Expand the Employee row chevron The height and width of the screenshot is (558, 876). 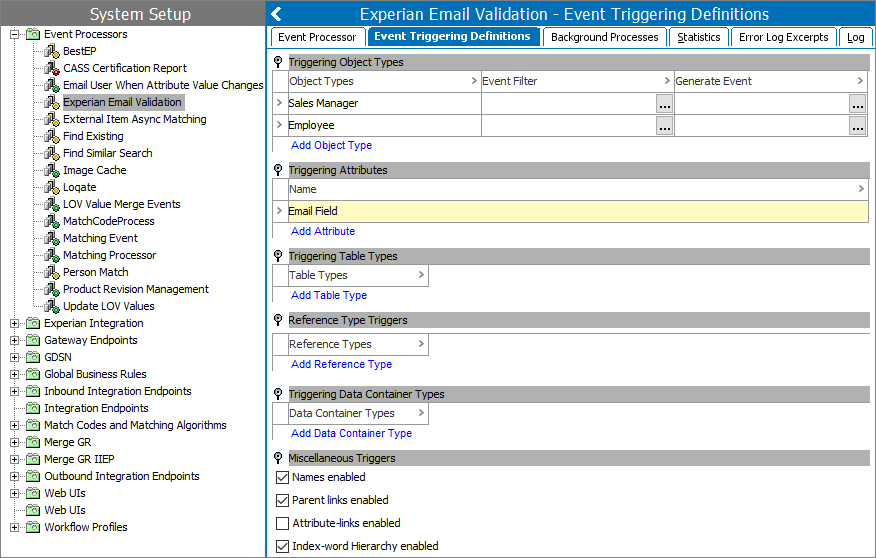(279, 125)
